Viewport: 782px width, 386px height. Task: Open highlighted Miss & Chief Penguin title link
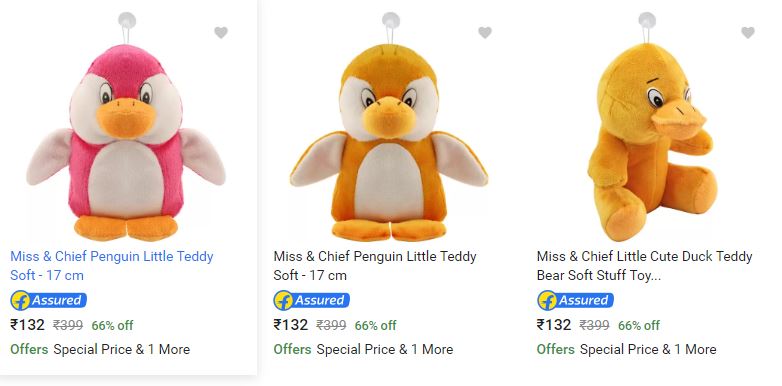(x=112, y=266)
